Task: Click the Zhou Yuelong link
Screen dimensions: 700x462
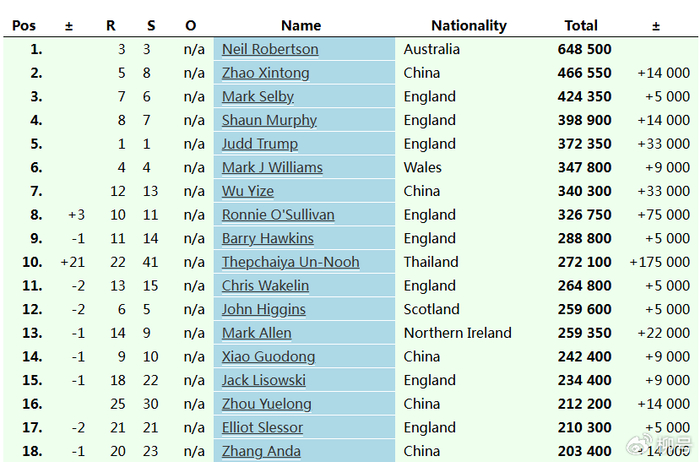Action: coord(266,404)
